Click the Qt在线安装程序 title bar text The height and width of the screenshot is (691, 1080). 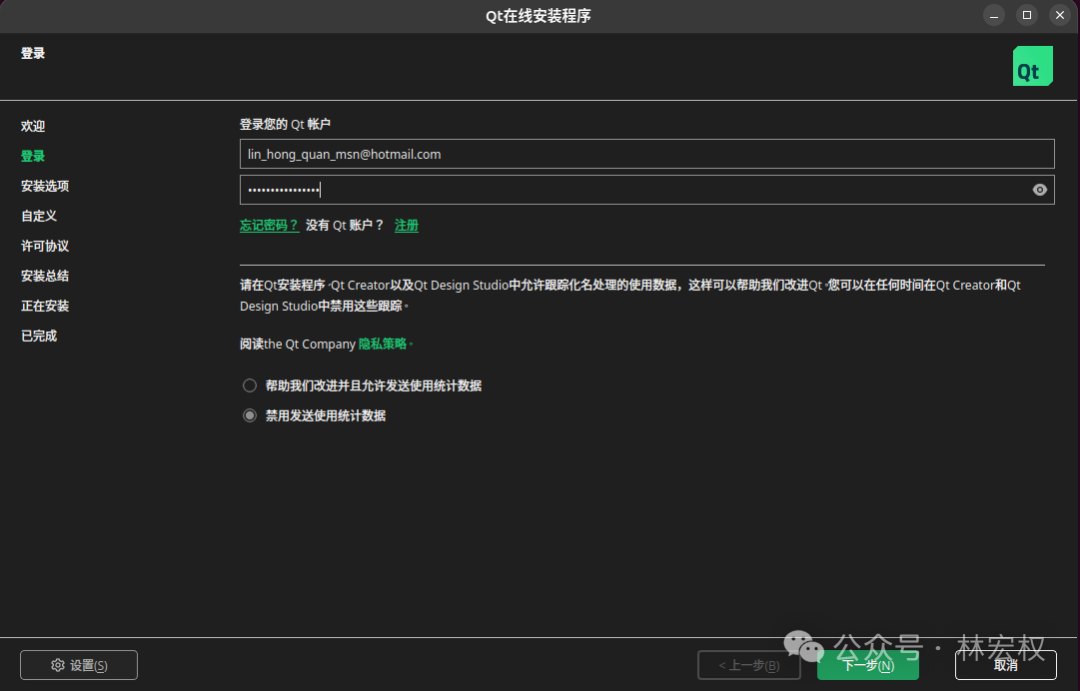coord(539,16)
